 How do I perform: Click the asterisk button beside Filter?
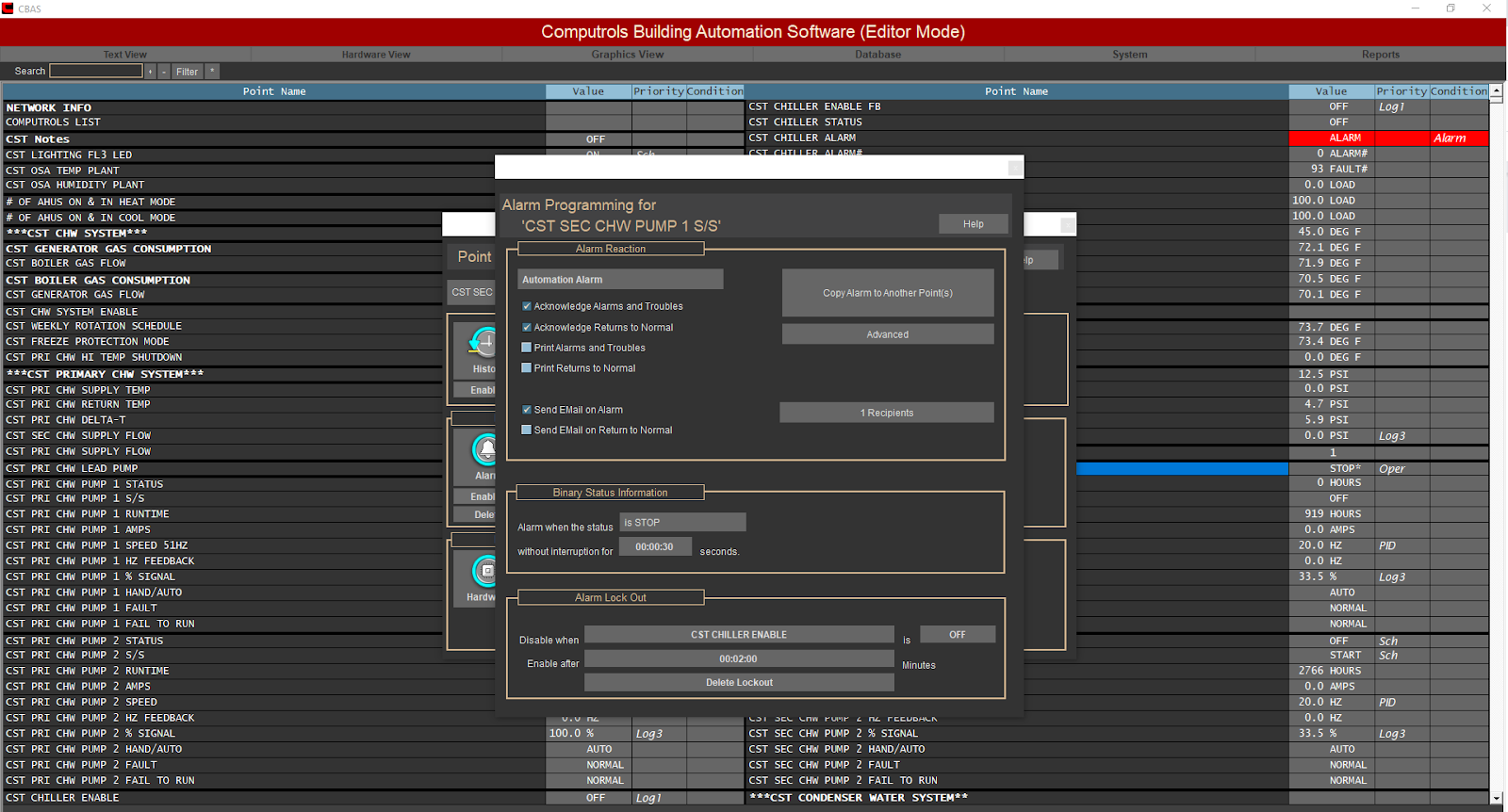212,72
